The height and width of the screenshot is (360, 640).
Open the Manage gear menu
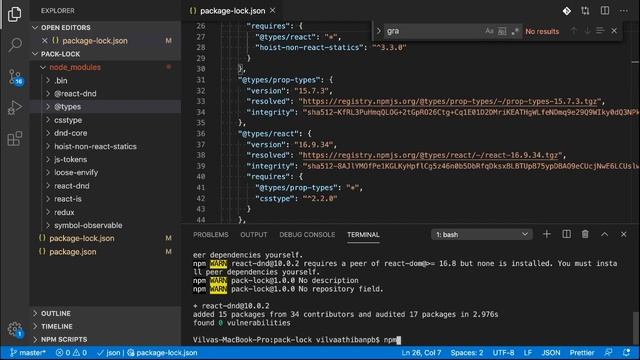pos(15,329)
